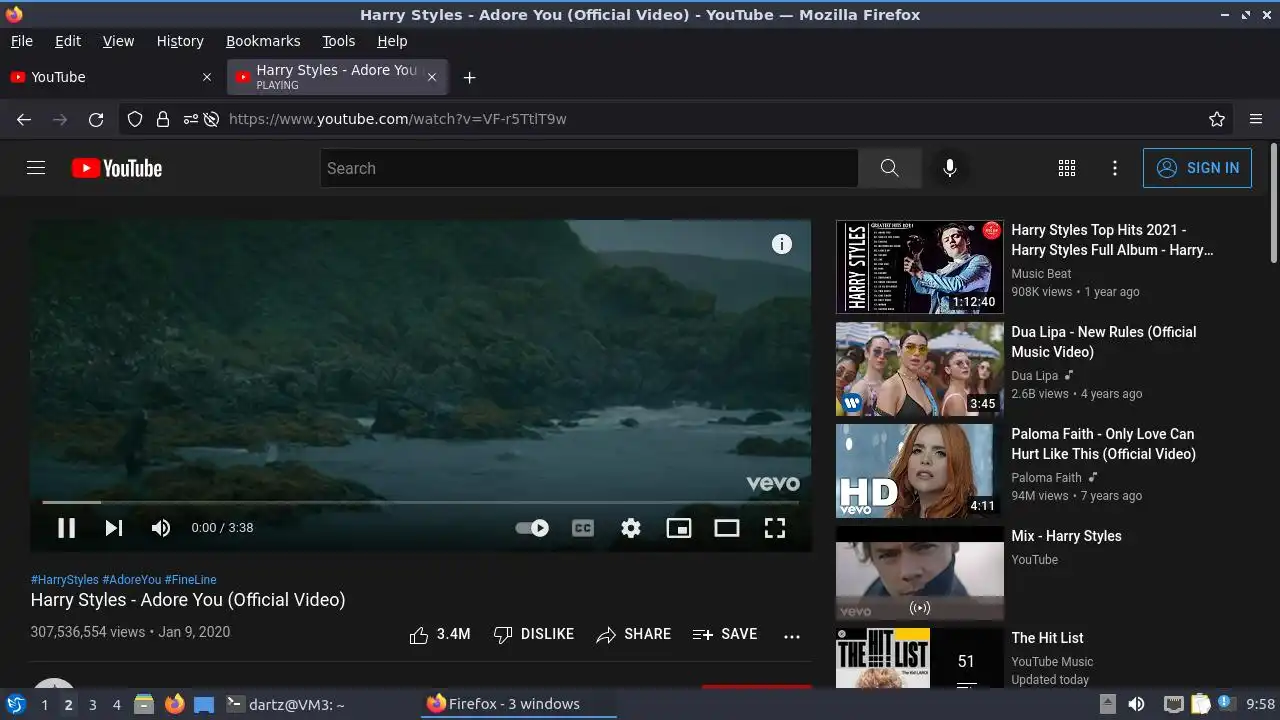The image size is (1280, 720).
Task: Open system volume tray icon
Action: click(x=1137, y=705)
